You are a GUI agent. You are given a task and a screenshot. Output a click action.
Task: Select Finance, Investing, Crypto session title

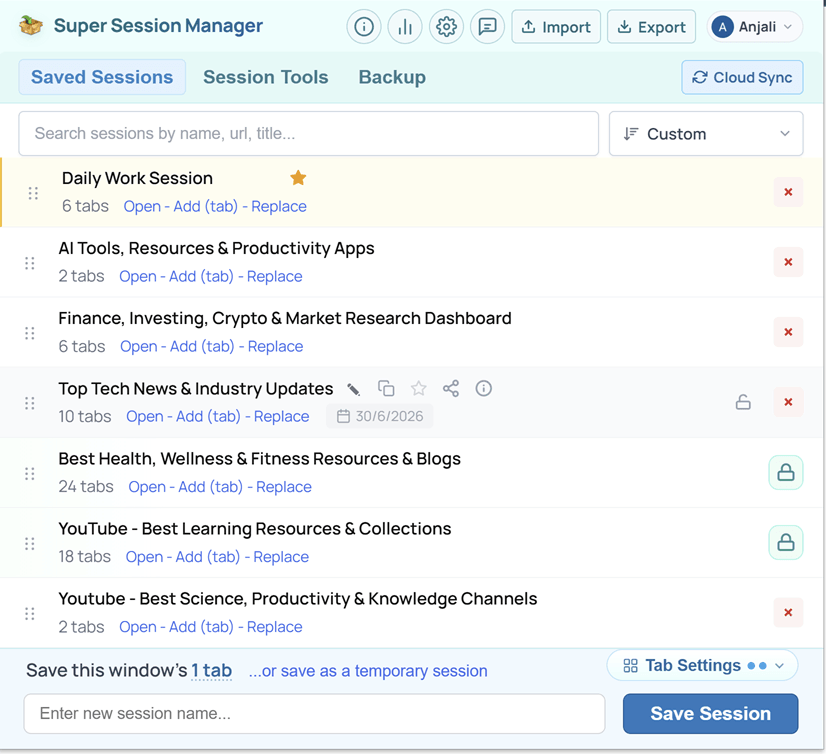(285, 318)
